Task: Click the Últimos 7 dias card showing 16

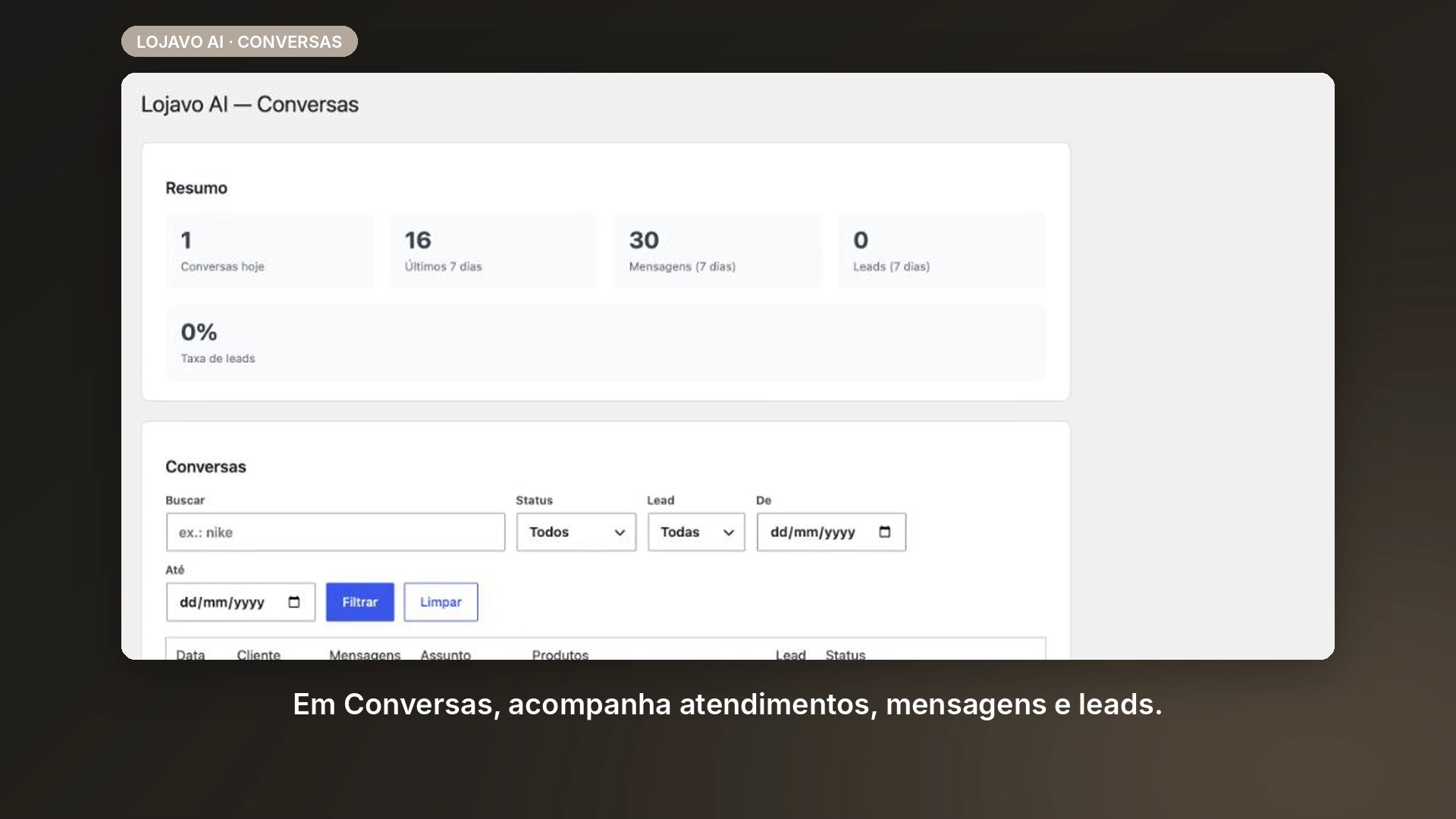Action: (494, 251)
